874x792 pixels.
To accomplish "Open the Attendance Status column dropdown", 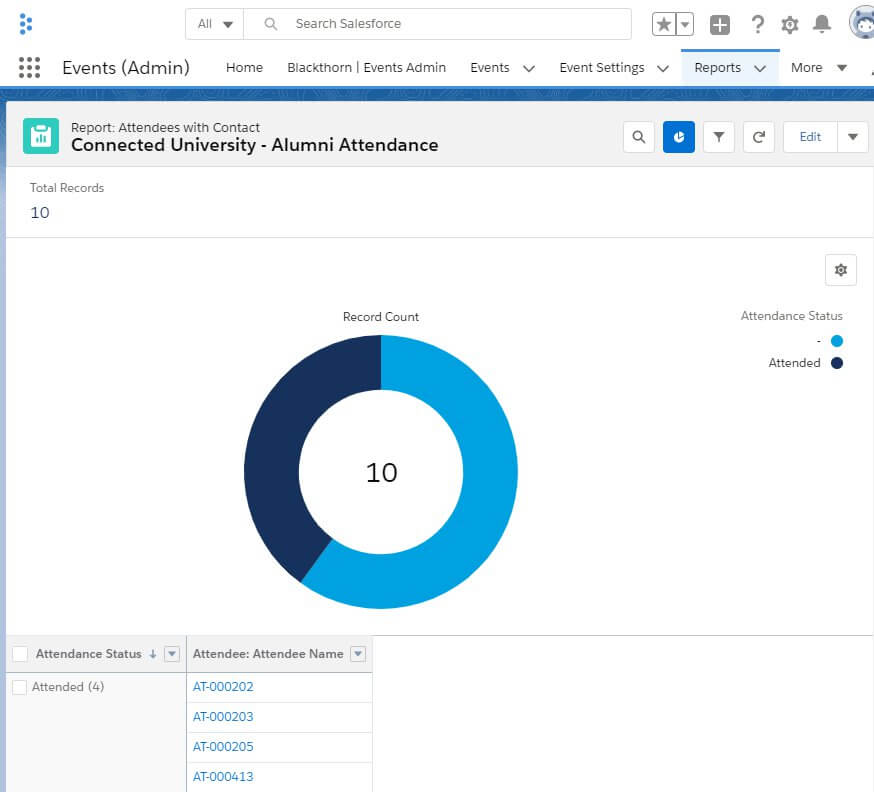I will click(x=171, y=654).
